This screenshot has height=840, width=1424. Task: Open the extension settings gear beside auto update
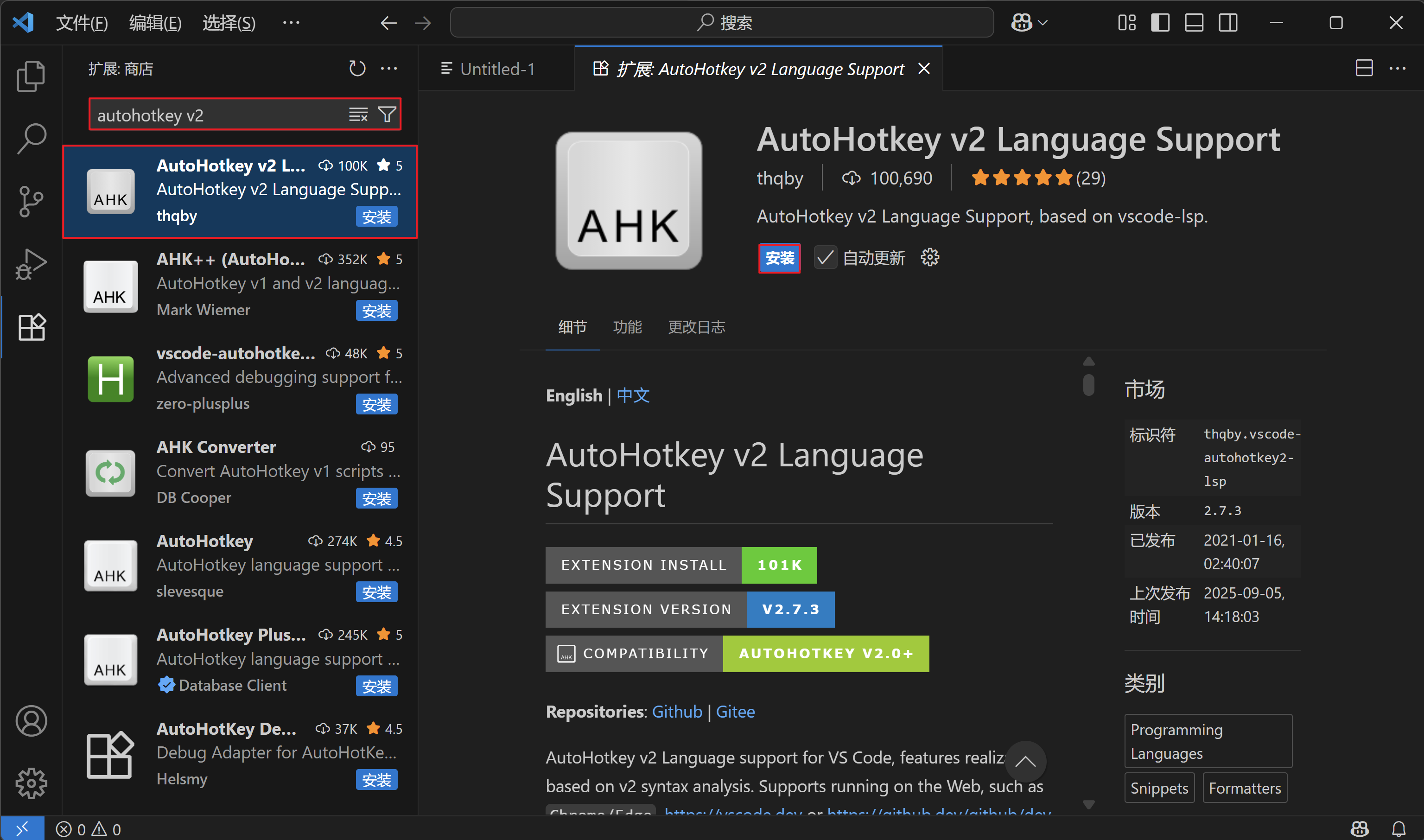click(930, 258)
